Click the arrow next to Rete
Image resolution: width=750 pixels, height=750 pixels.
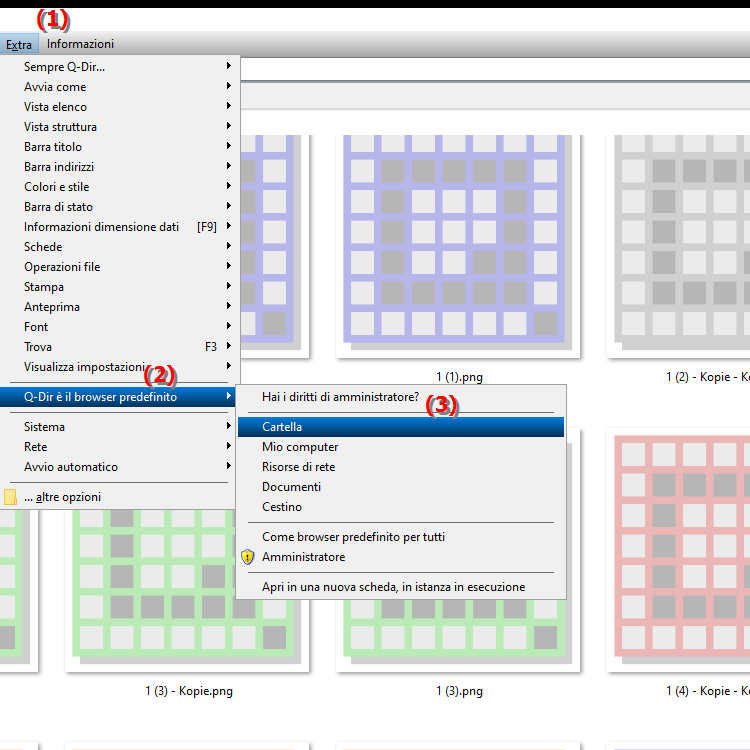pos(229,445)
